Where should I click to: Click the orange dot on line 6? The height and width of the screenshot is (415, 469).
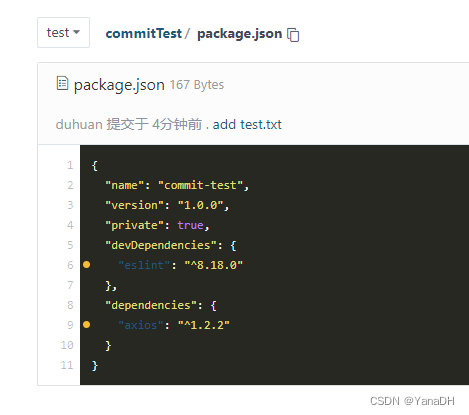(87, 265)
